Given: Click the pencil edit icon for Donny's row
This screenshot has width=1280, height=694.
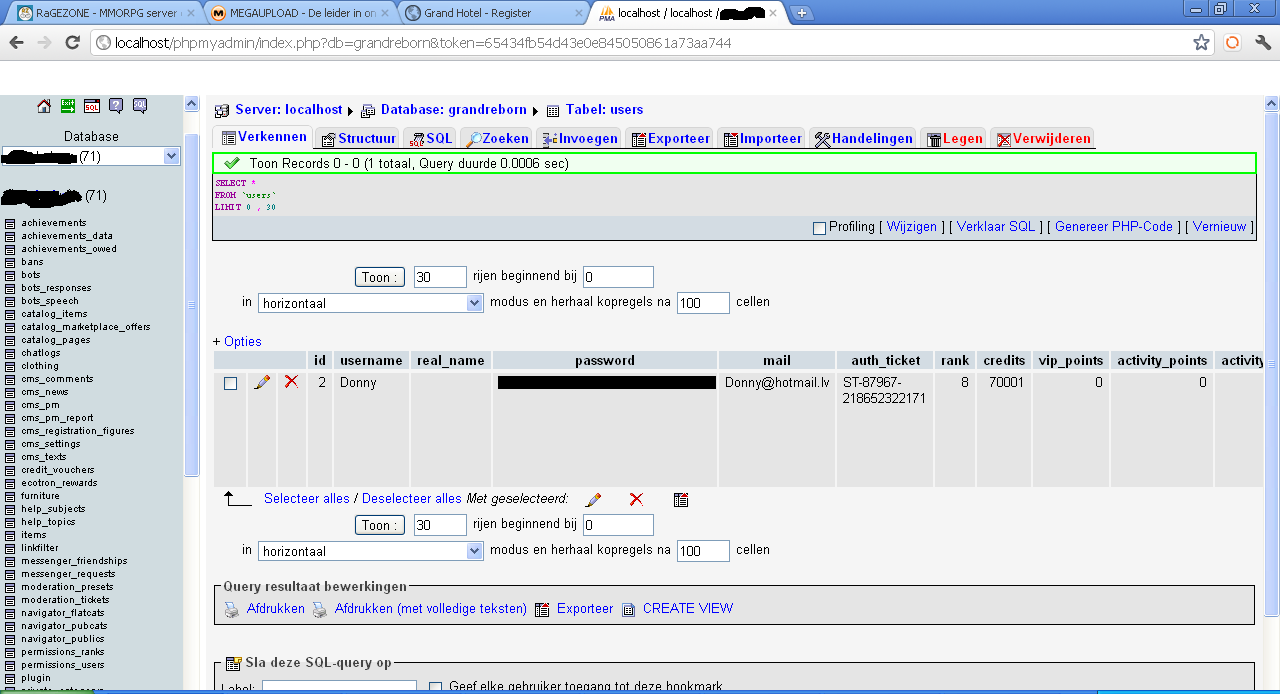Looking at the screenshot, I should [262, 382].
